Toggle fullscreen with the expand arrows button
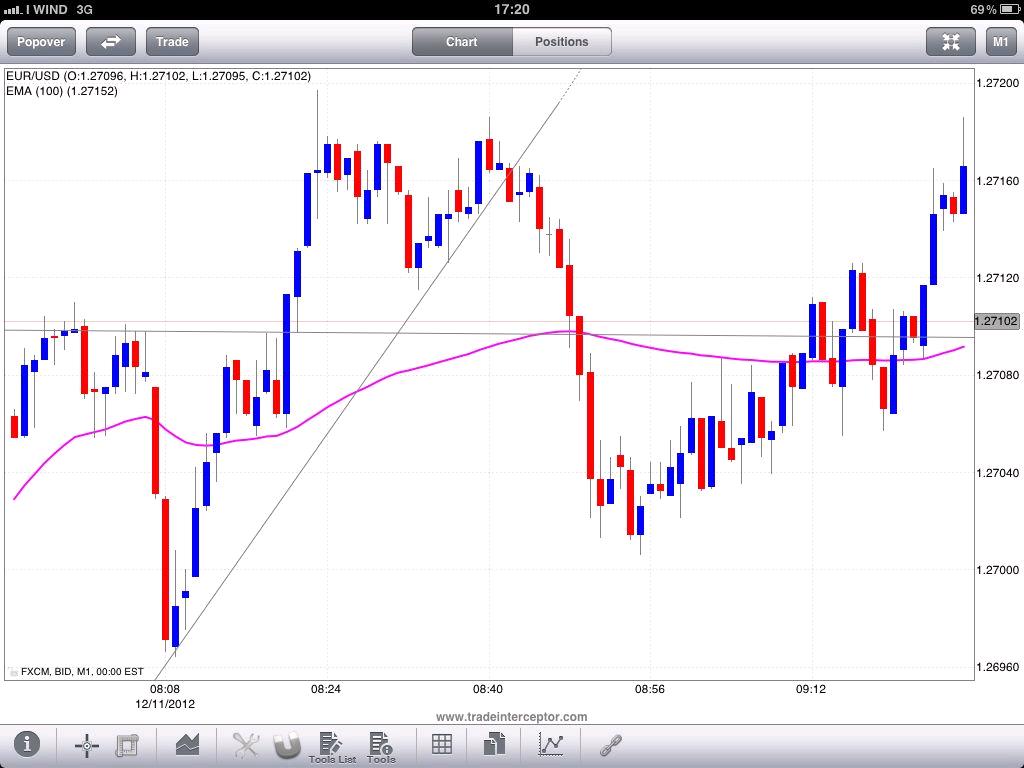Image resolution: width=1024 pixels, height=768 pixels. coord(951,42)
